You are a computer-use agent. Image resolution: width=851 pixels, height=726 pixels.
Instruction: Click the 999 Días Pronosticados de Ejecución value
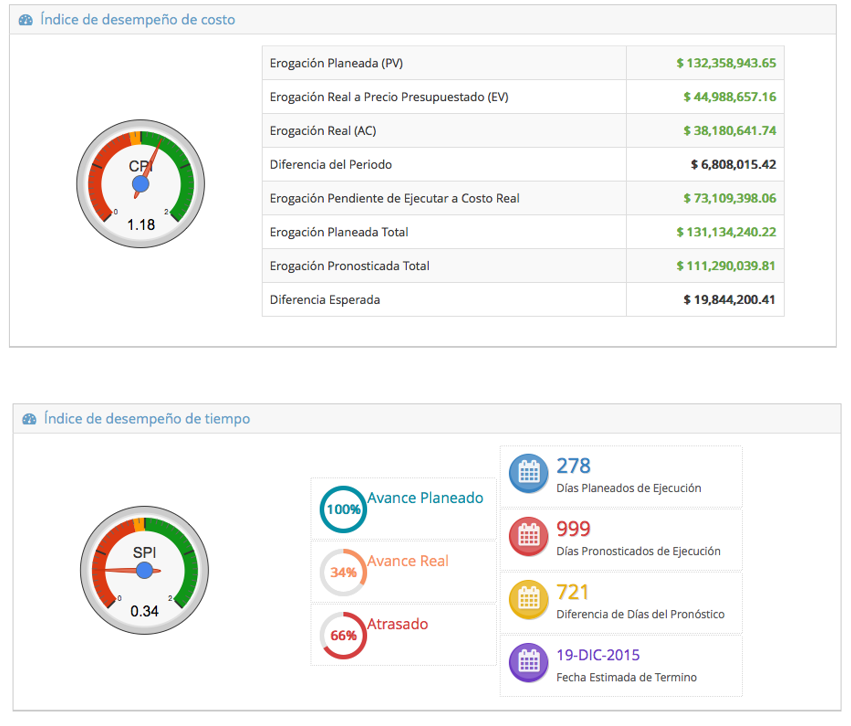pyautogui.click(x=573, y=529)
